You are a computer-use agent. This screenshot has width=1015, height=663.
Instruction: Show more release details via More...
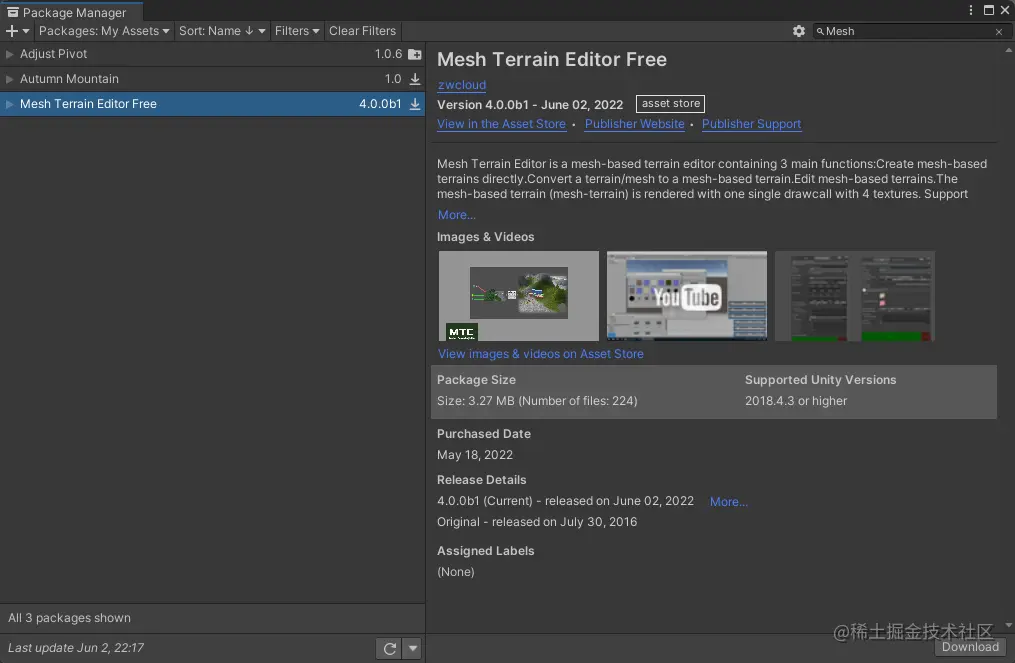(x=728, y=502)
